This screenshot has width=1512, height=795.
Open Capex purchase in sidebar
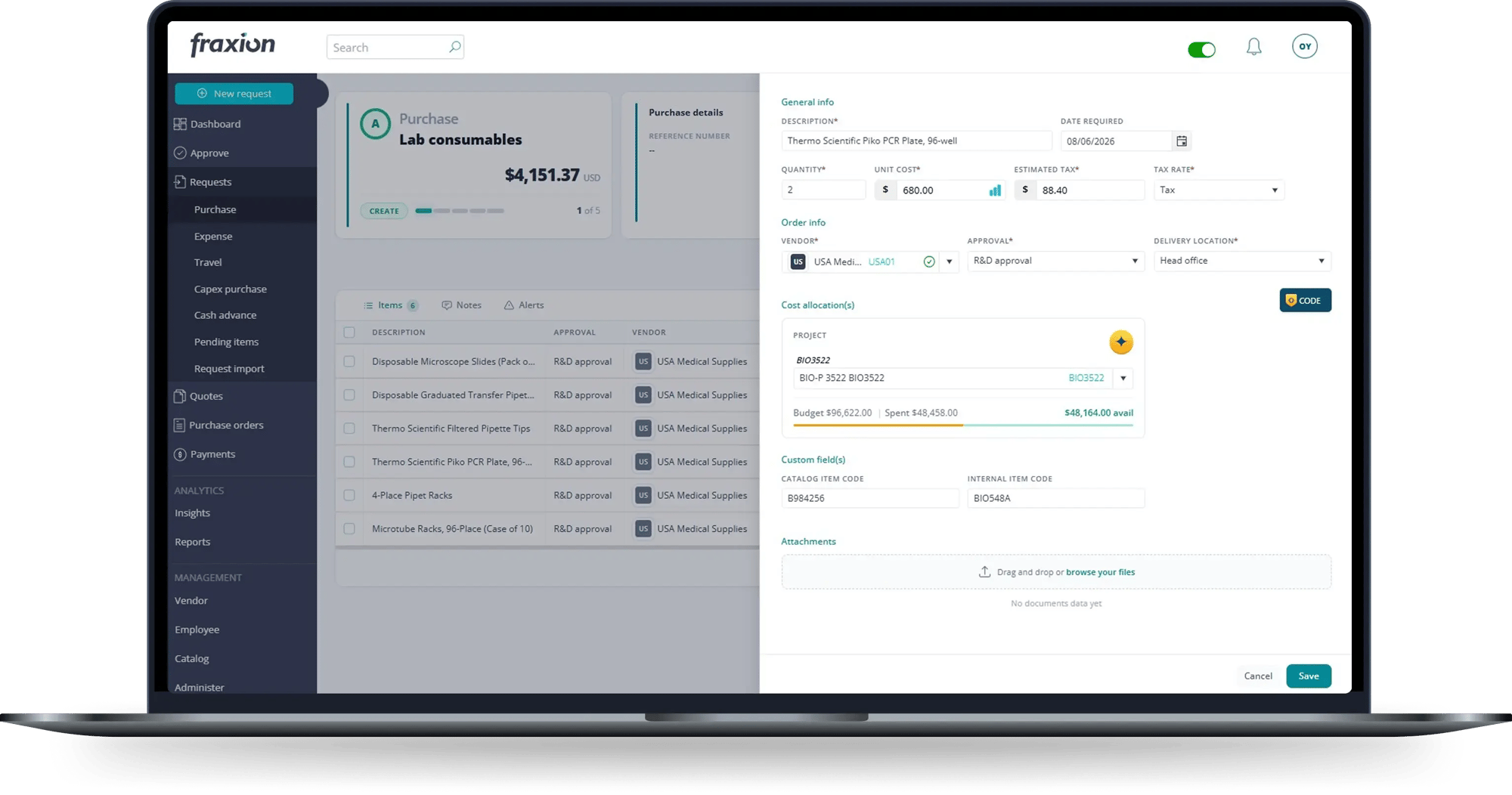click(231, 289)
